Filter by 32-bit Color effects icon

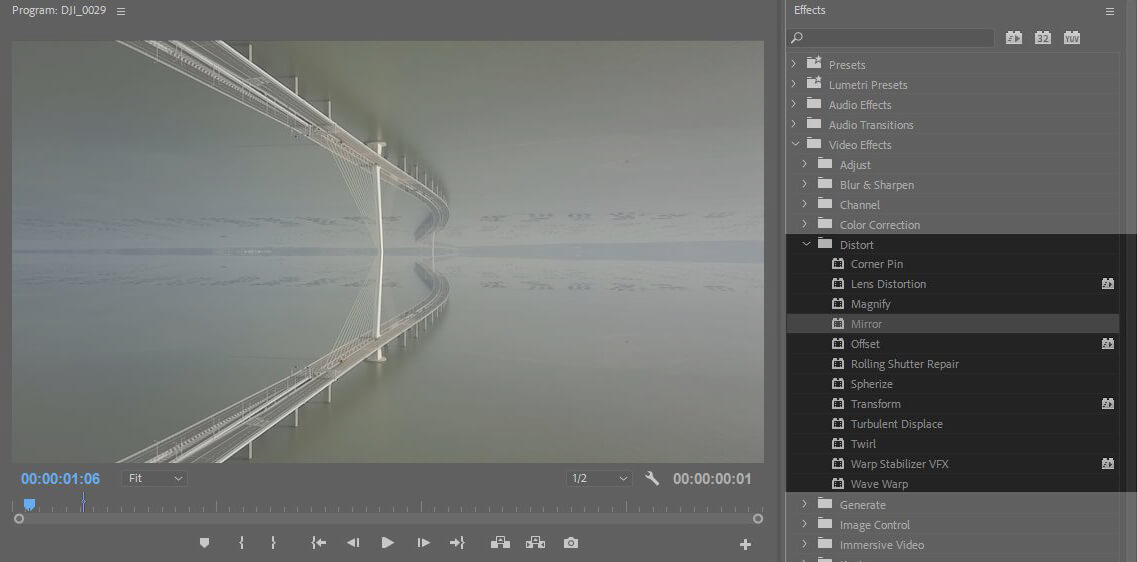1043,38
